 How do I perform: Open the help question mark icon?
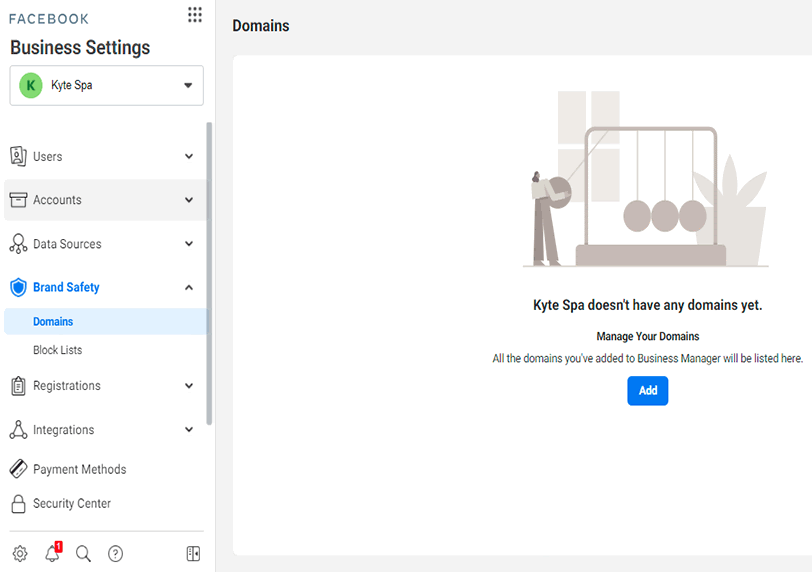coord(115,553)
